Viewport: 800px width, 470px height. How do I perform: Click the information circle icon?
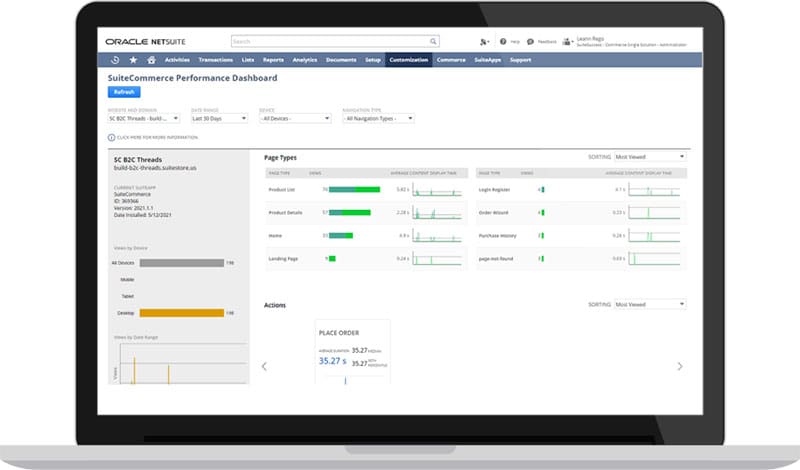pos(111,137)
